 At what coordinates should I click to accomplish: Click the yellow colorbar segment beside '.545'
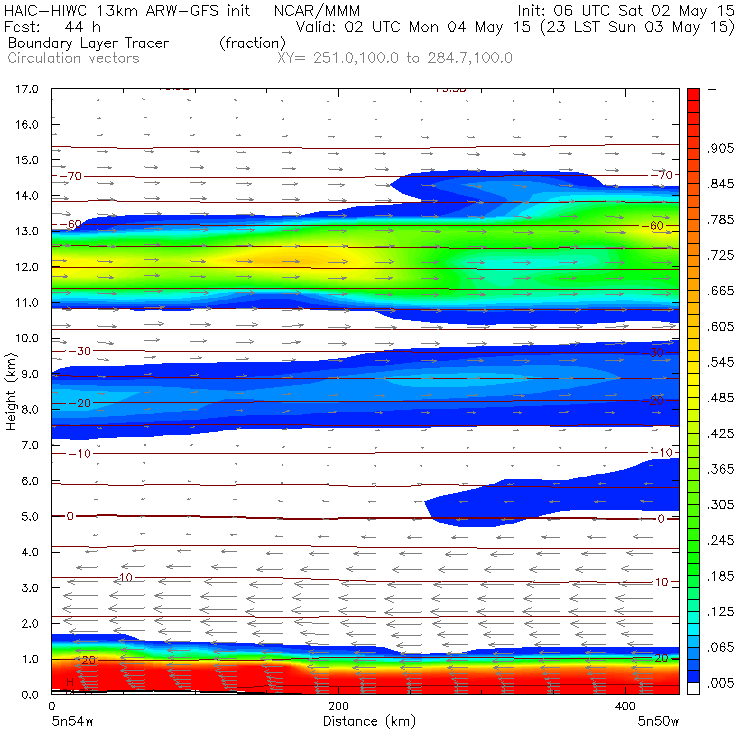pos(693,368)
